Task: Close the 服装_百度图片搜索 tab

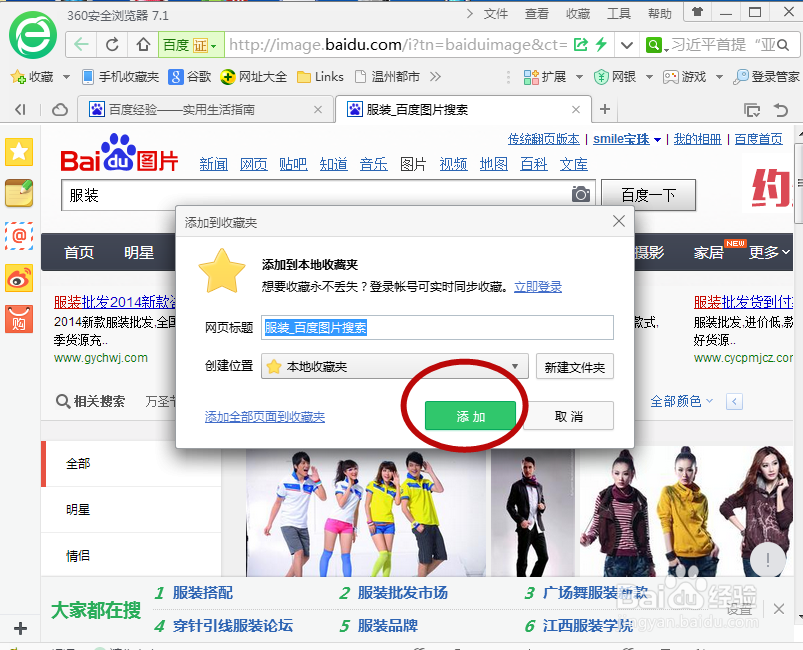Action: 576,109
